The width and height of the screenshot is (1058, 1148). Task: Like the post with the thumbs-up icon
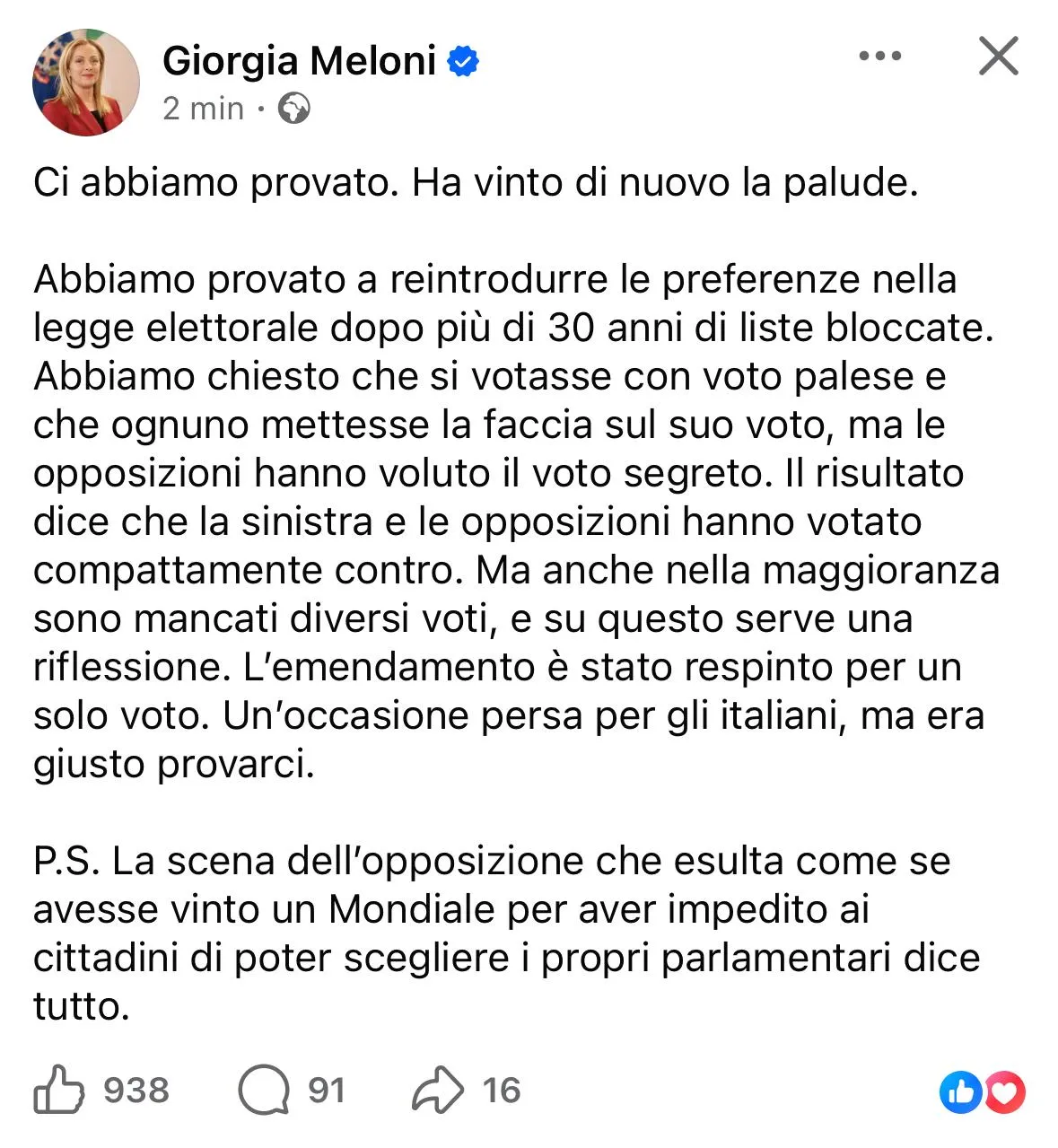(x=58, y=1090)
